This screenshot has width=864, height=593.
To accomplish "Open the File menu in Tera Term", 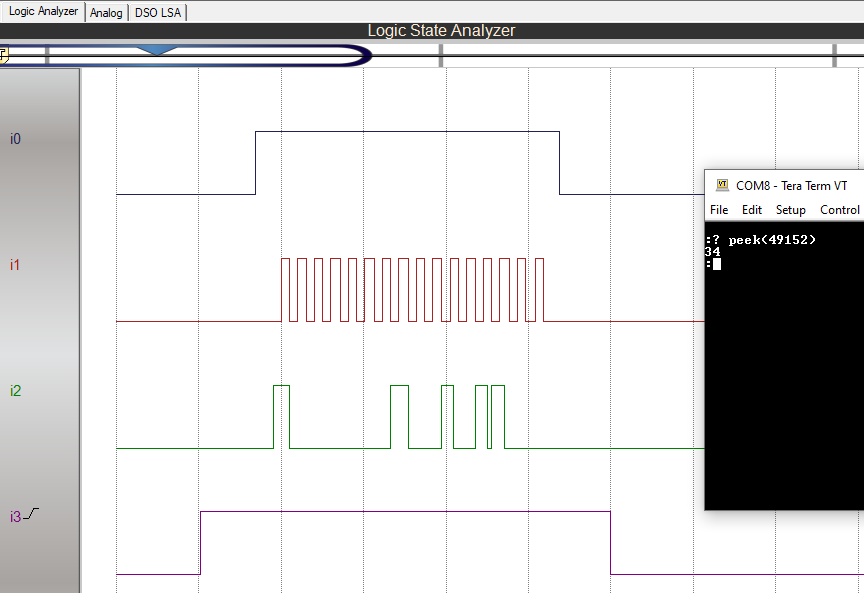I will (x=718, y=210).
